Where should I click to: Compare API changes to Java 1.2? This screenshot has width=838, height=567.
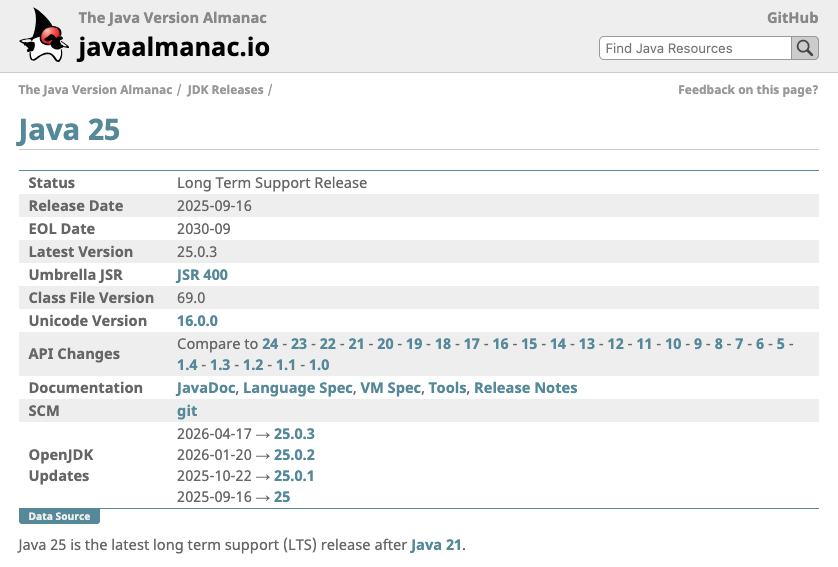pos(253,365)
